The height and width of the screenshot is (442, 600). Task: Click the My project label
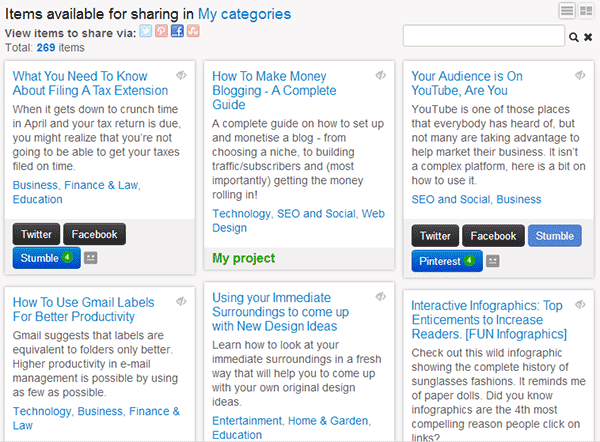[x=244, y=258]
